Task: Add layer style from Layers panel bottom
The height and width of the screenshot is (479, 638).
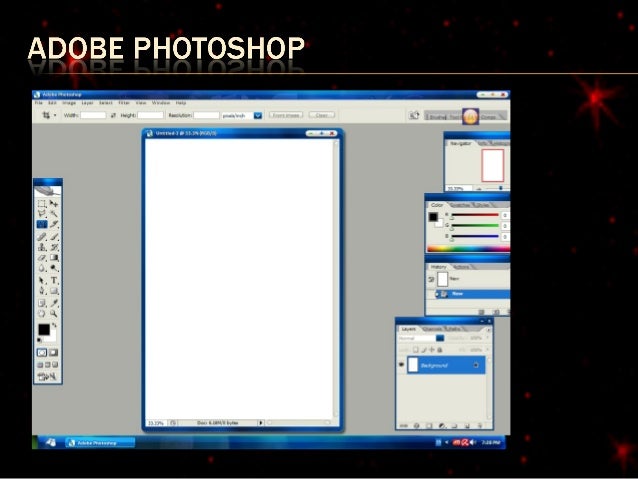Action: (x=416, y=426)
